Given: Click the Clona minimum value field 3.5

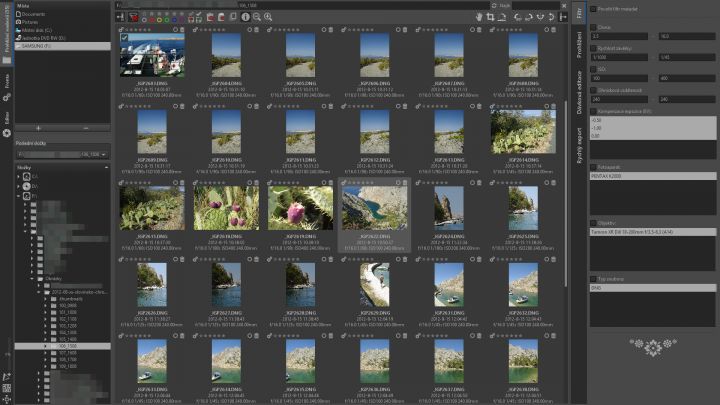Looking at the screenshot, I should coord(619,36).
